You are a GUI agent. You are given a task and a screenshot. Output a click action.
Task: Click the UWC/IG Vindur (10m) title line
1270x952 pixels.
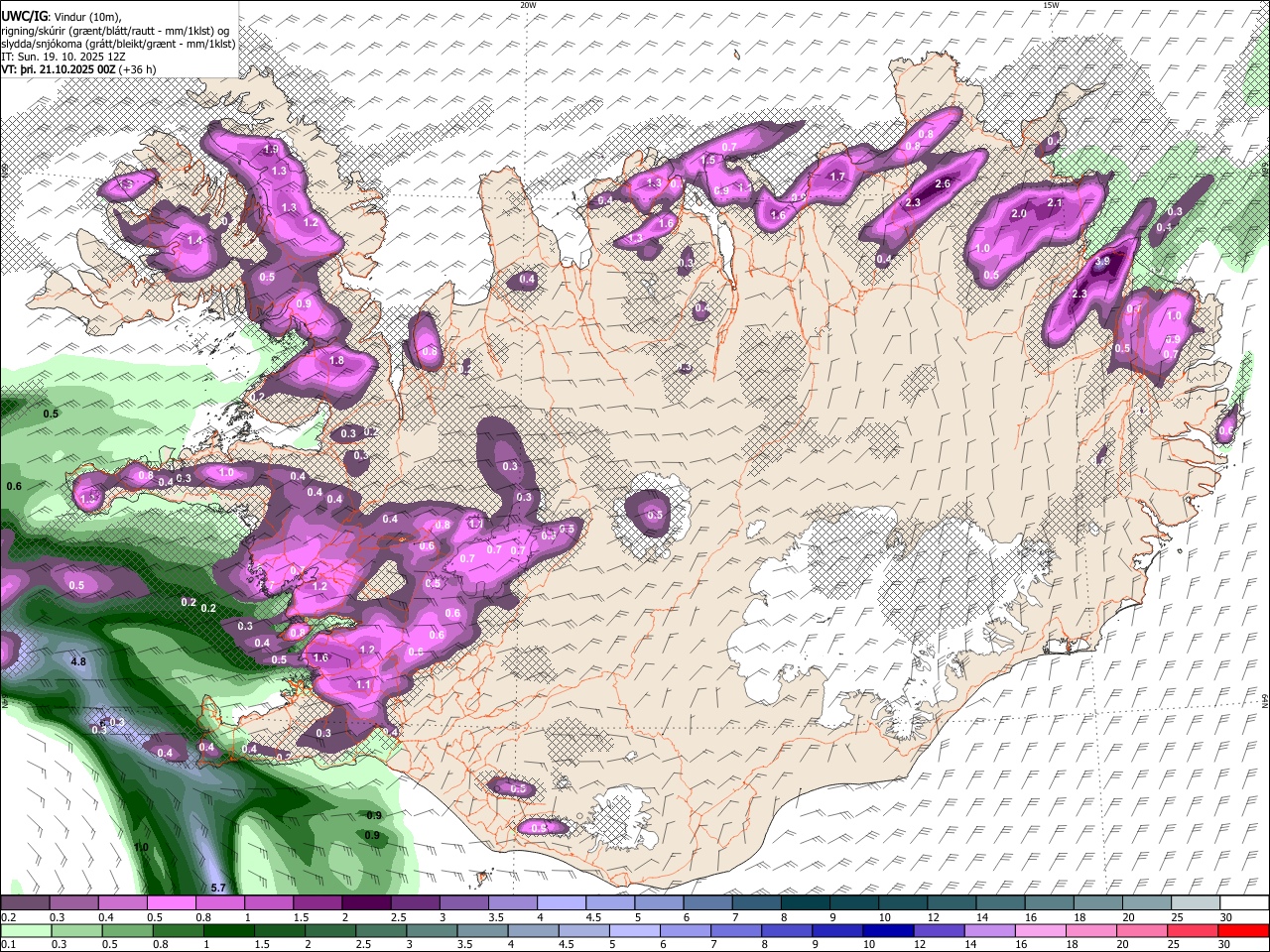(x=61, y=16)
